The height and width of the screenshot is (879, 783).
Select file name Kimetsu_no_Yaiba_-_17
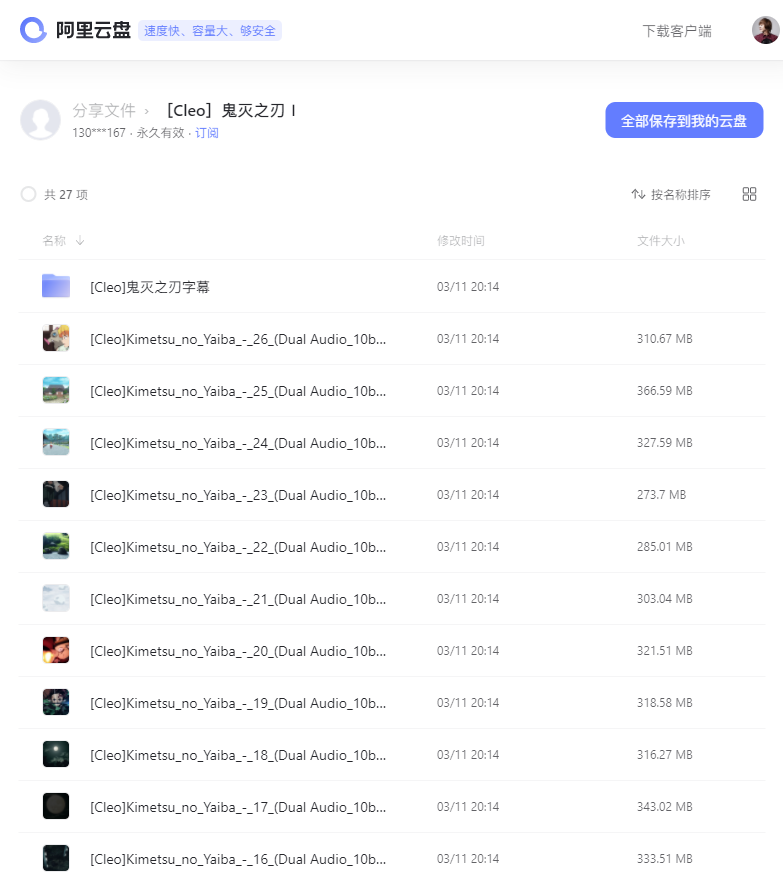click(x=238, y=807)
